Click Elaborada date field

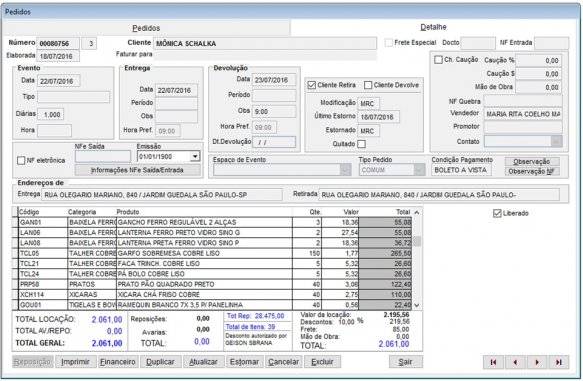coord(58,56)
